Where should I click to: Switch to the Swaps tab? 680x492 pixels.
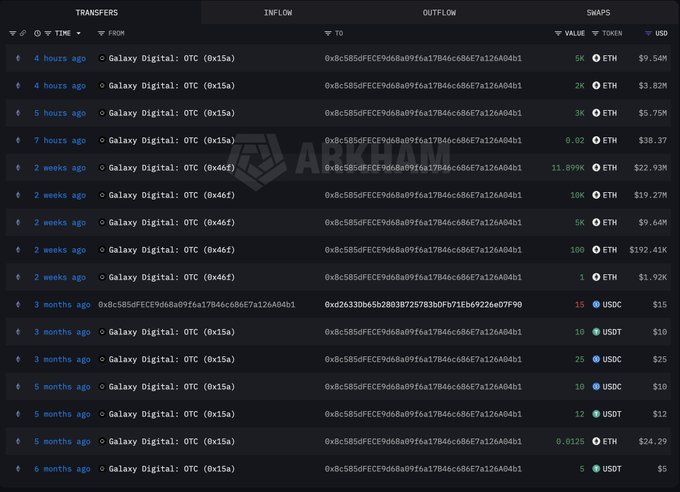point(598,13)
